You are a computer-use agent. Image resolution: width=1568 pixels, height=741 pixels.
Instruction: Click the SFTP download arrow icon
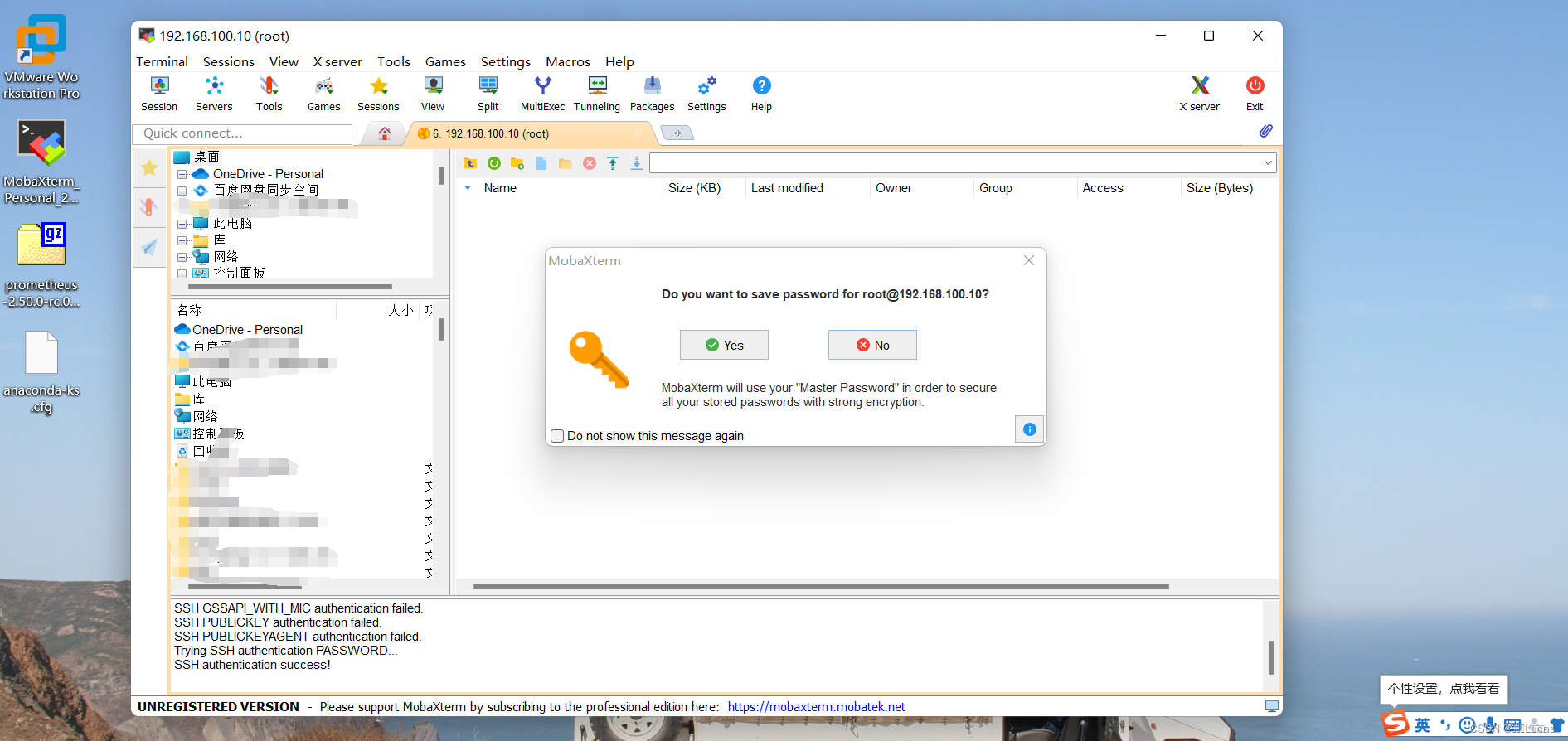637,163
